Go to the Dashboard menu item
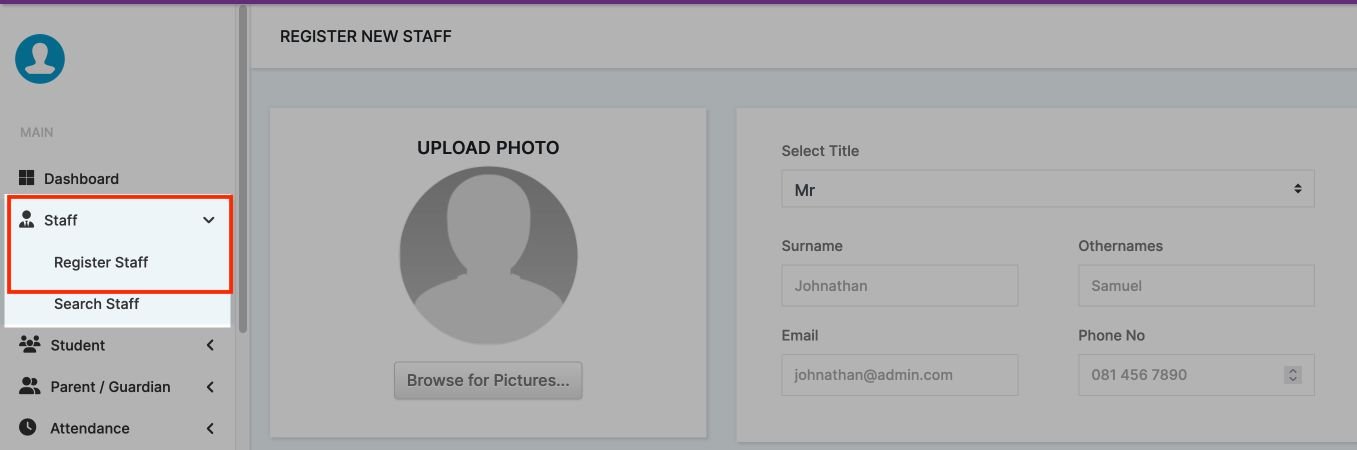The image size is (1357, 450). 81,179
